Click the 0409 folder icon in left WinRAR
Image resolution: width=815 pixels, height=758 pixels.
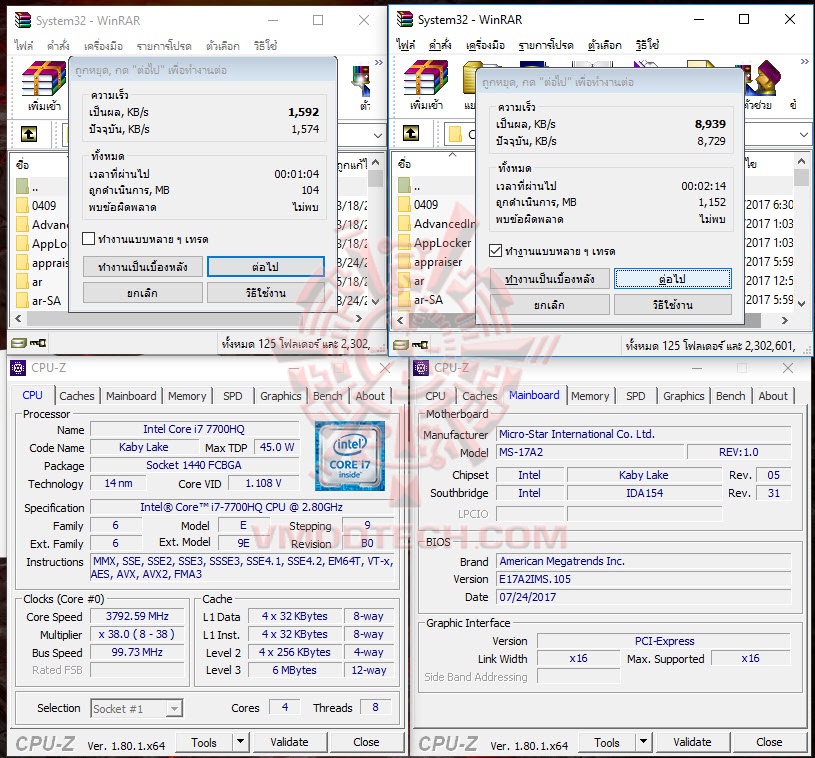click(x=22, y=205)
